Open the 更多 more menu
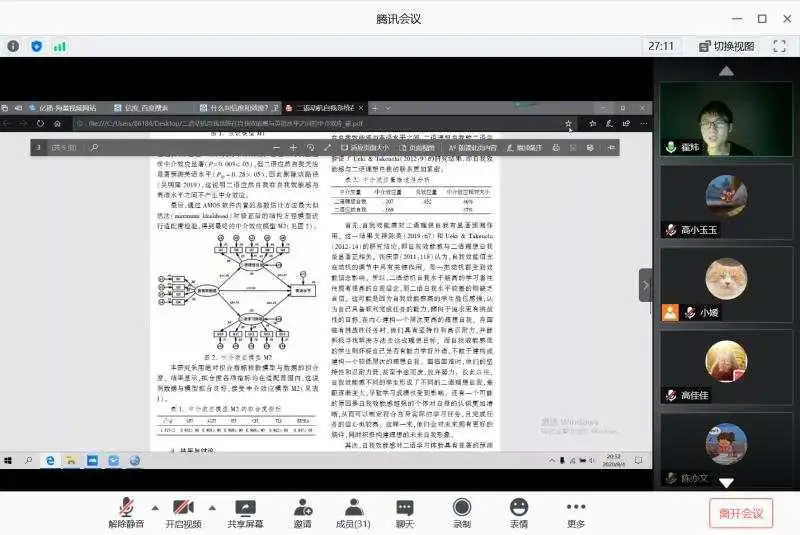 click(x=575, y=512)
